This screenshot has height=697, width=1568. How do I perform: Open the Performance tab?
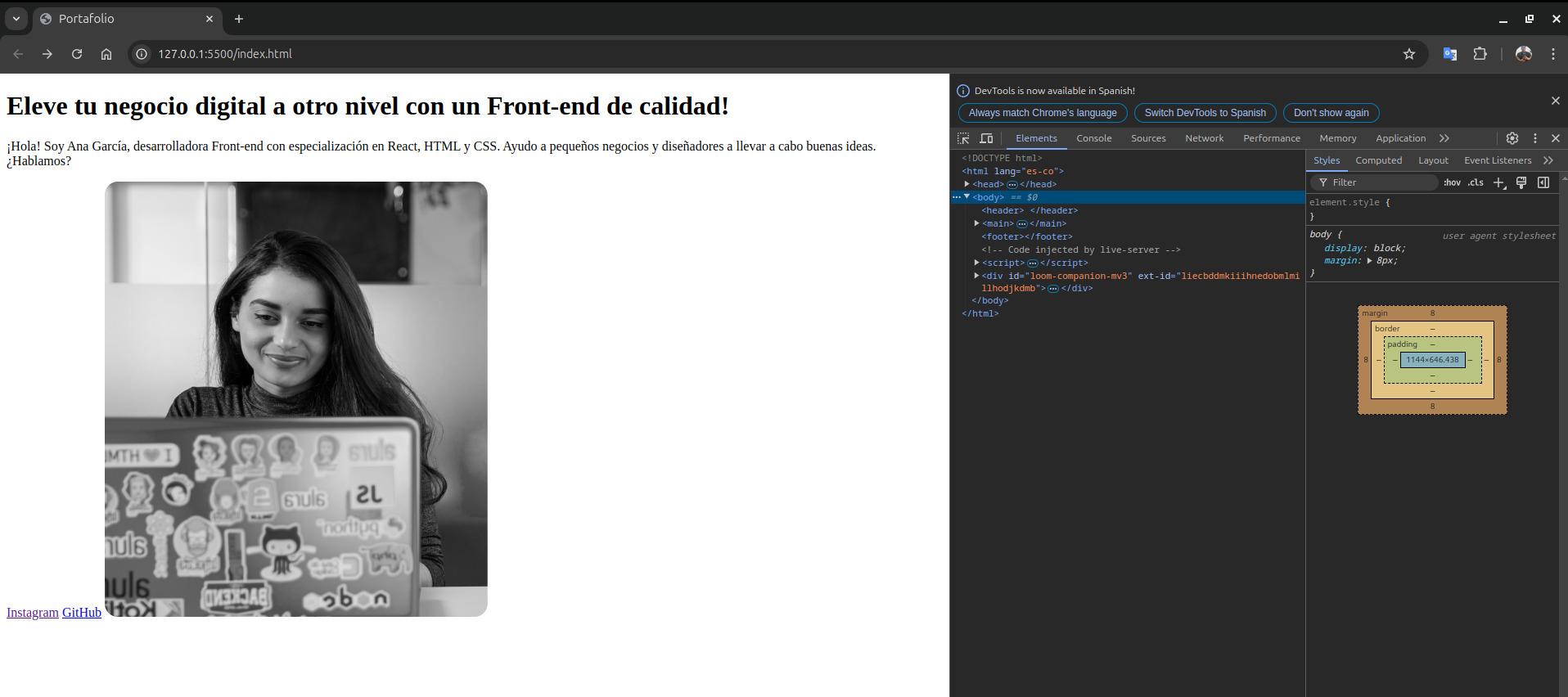pos(1272,138)
